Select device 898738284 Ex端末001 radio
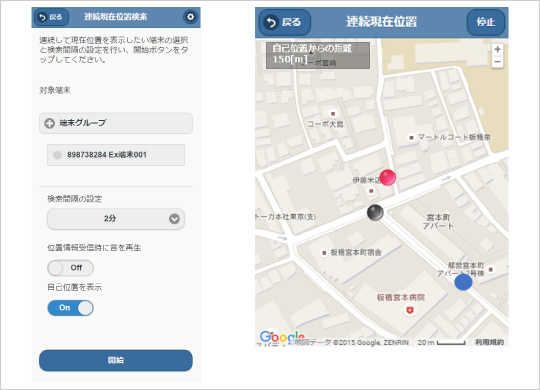Image resolution: width=540 pixels, height=390 pixels. [57, 155]
